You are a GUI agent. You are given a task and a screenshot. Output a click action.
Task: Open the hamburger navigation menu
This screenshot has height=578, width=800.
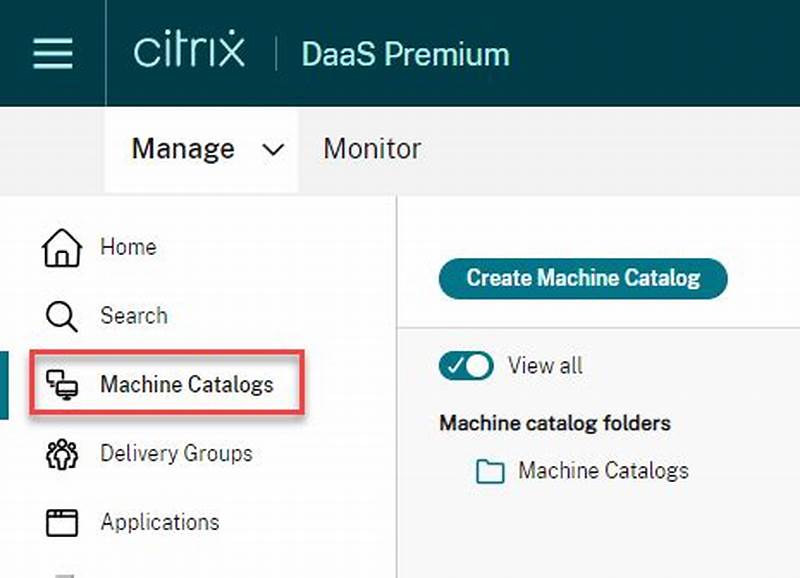[x=51, y=54]
